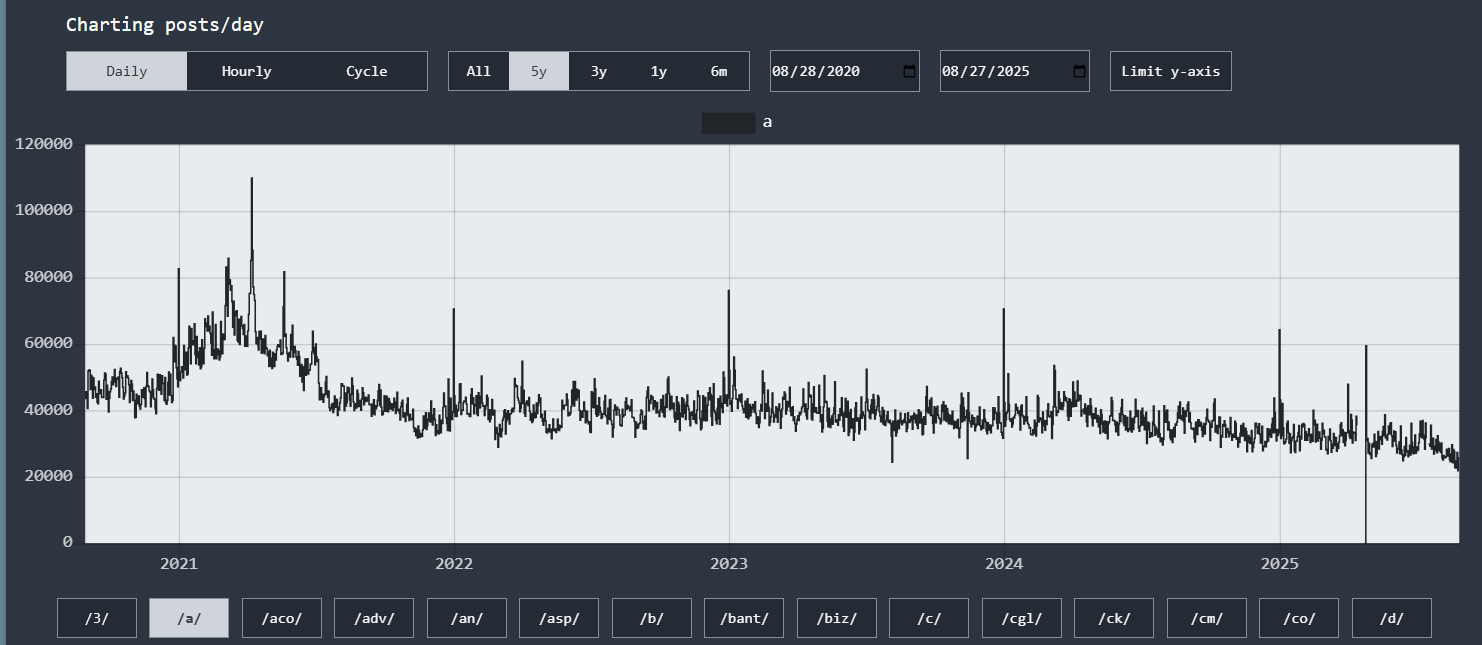Click the Charting posts/day heading
The image size is (1482, 645).
[165, 25]
